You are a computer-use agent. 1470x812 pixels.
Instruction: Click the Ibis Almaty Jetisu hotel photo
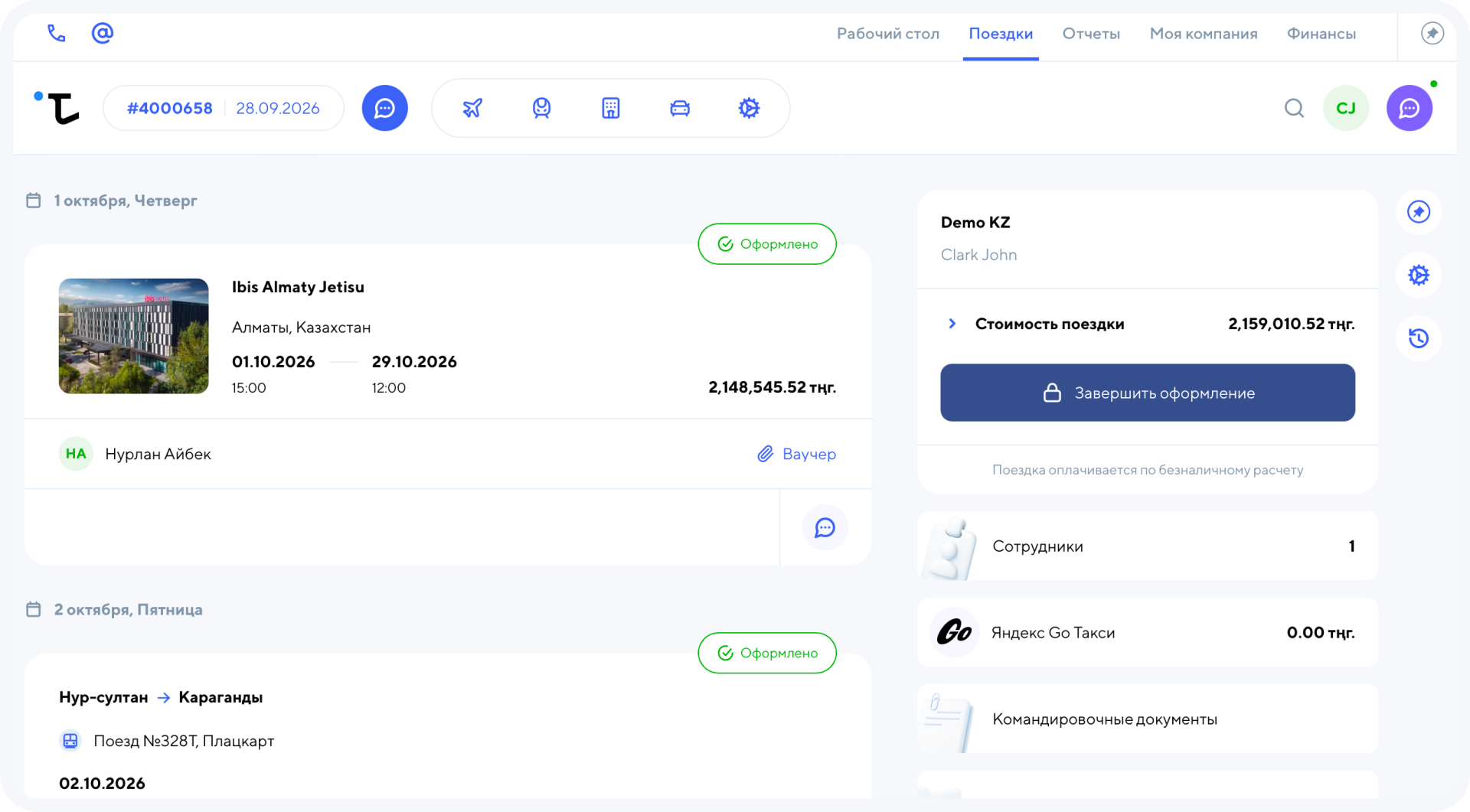coord(133,336)
